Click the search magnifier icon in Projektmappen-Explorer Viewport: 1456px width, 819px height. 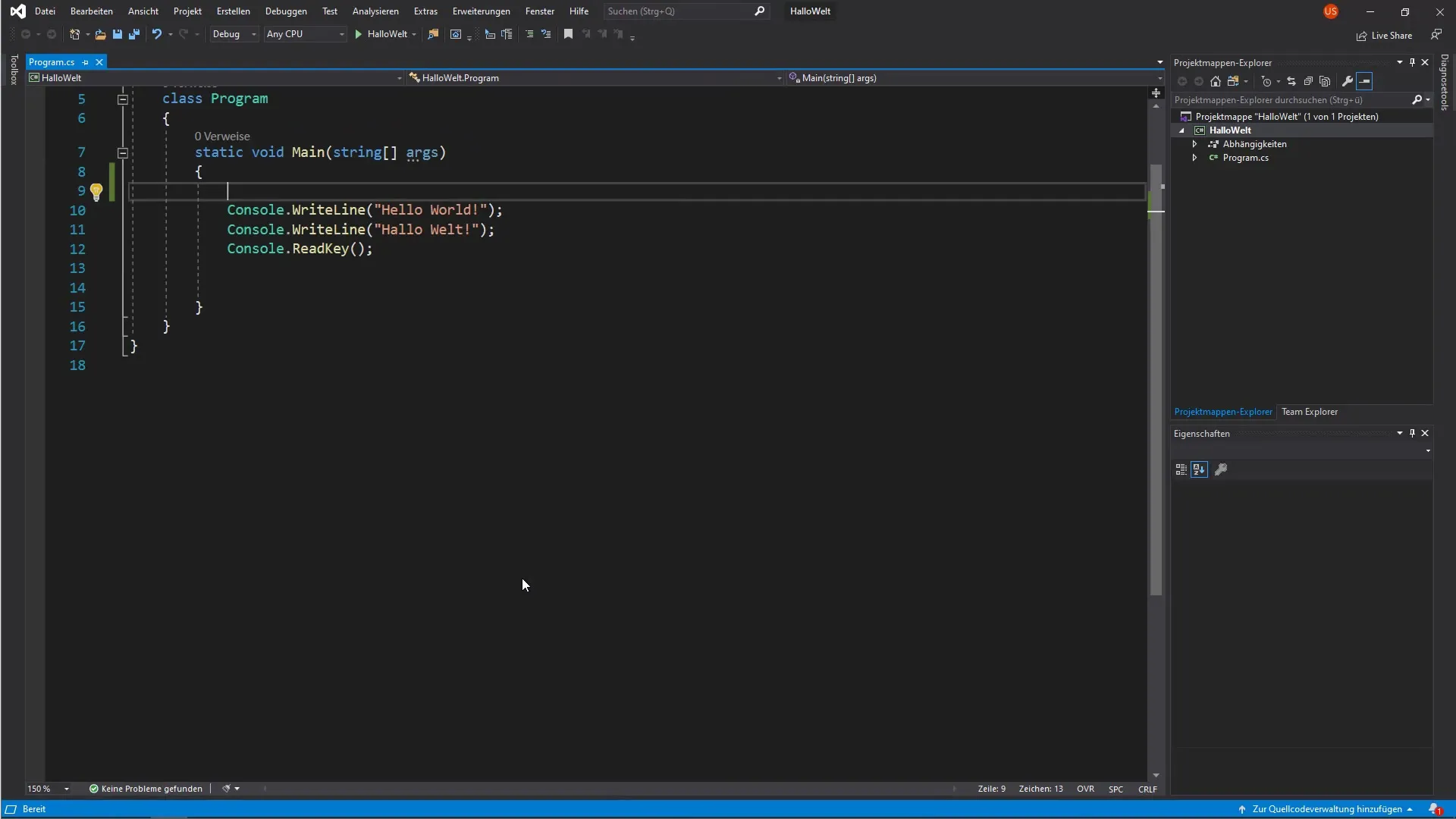[1417, 99]
